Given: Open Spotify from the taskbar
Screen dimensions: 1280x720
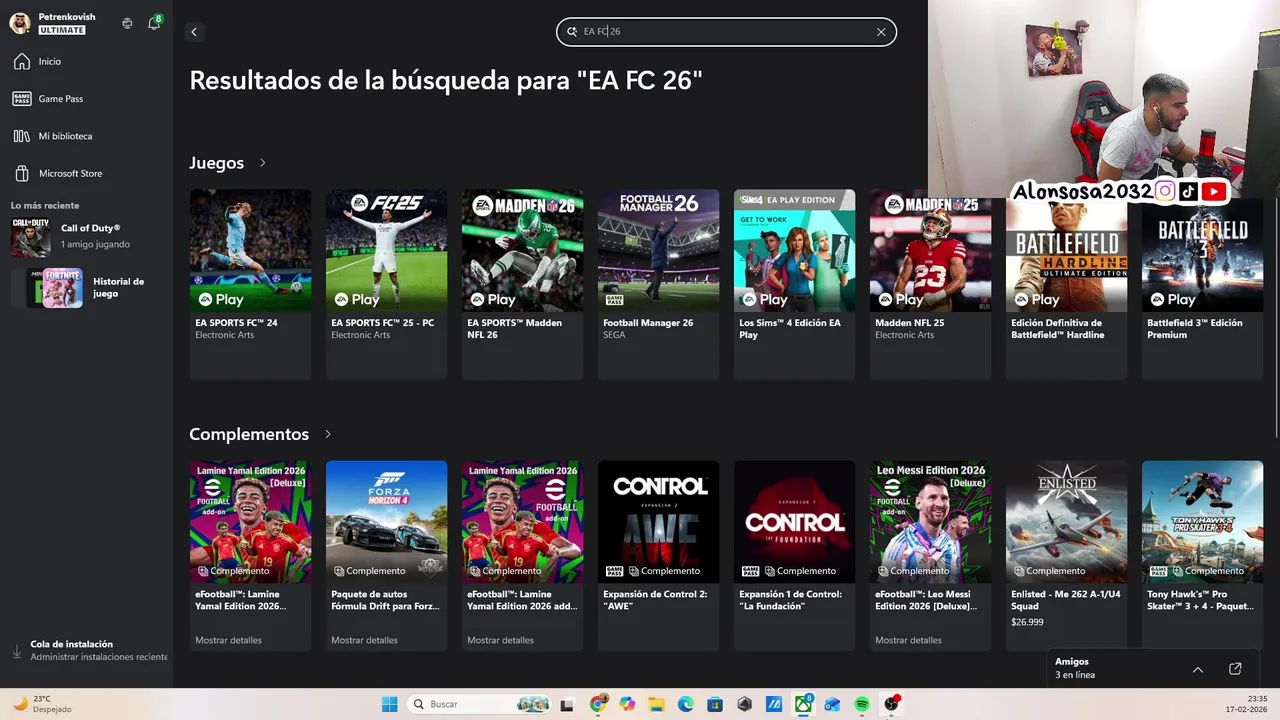Looking at the screenshot, I should pos(862,704).
